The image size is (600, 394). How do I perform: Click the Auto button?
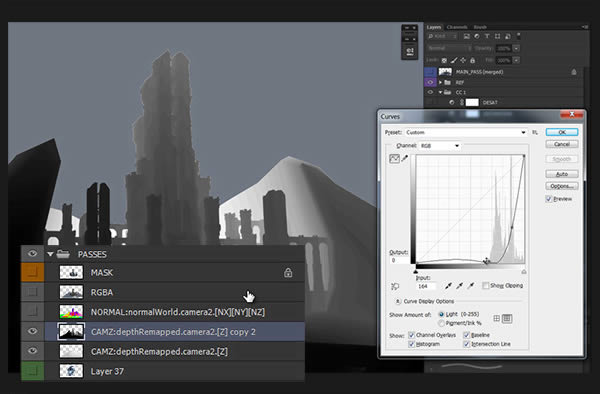[562, 174]
